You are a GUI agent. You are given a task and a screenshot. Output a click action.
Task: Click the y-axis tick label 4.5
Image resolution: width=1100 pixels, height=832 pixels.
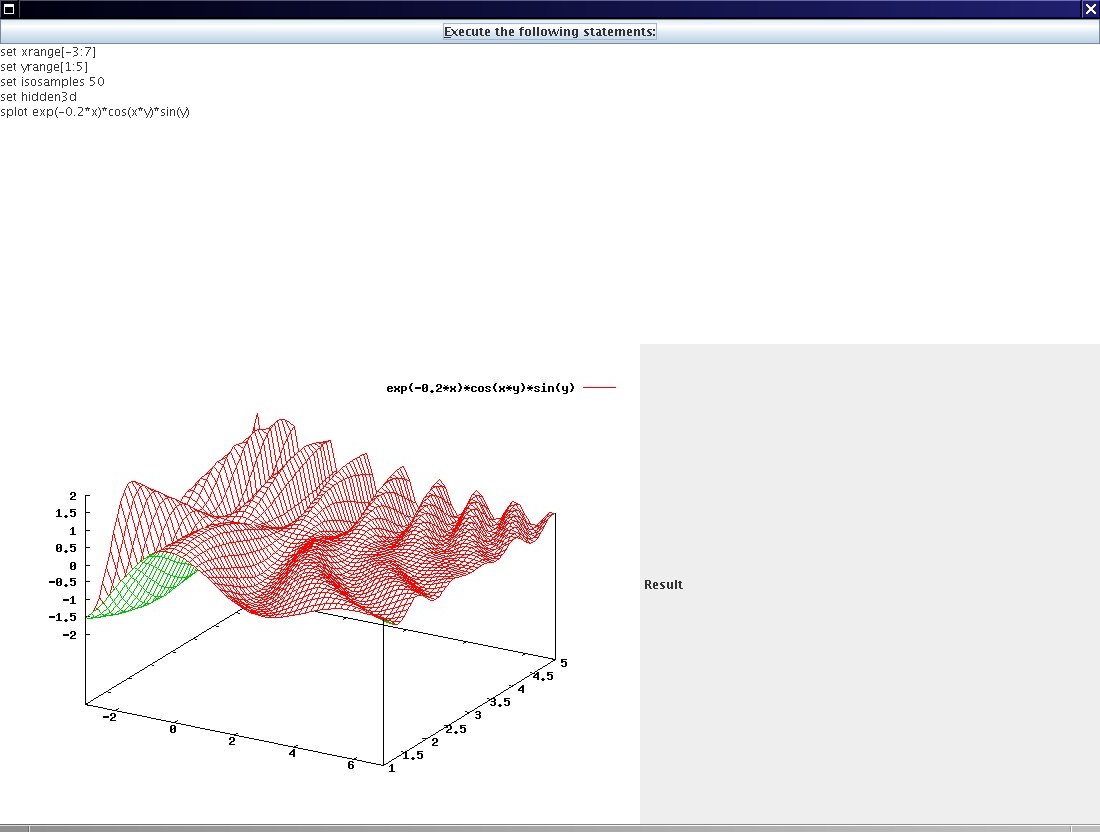(x=543, y=676)
